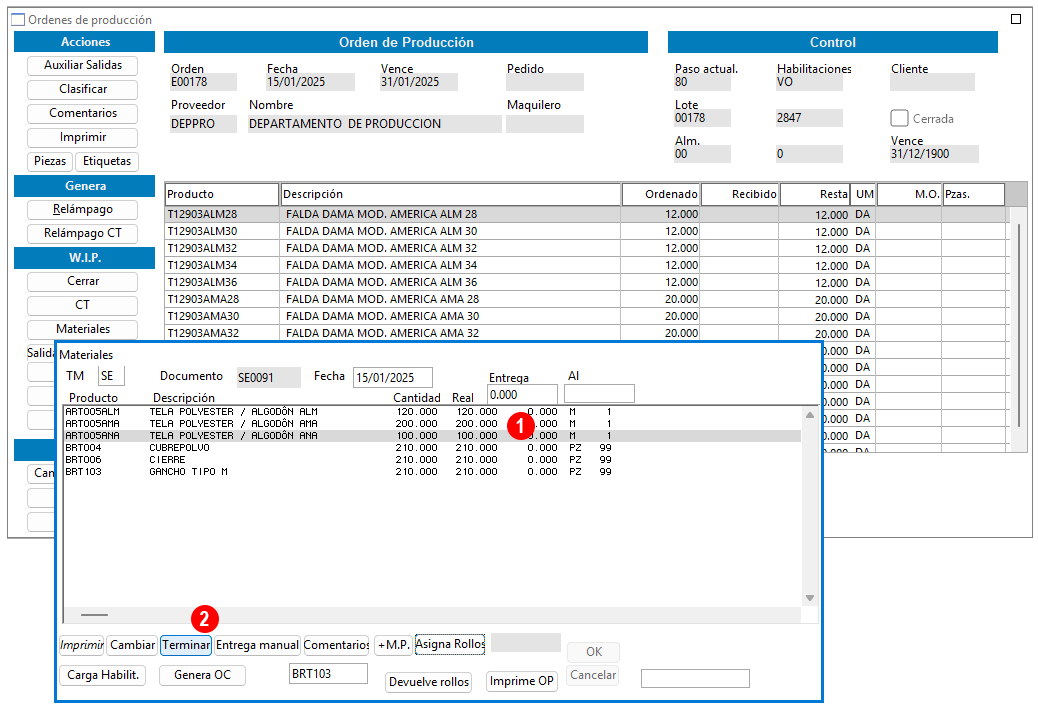The width and height of the screenshot is (1038, 711).
Task: Click the CT button under W.I.P.
Action: tap(83, 305)
